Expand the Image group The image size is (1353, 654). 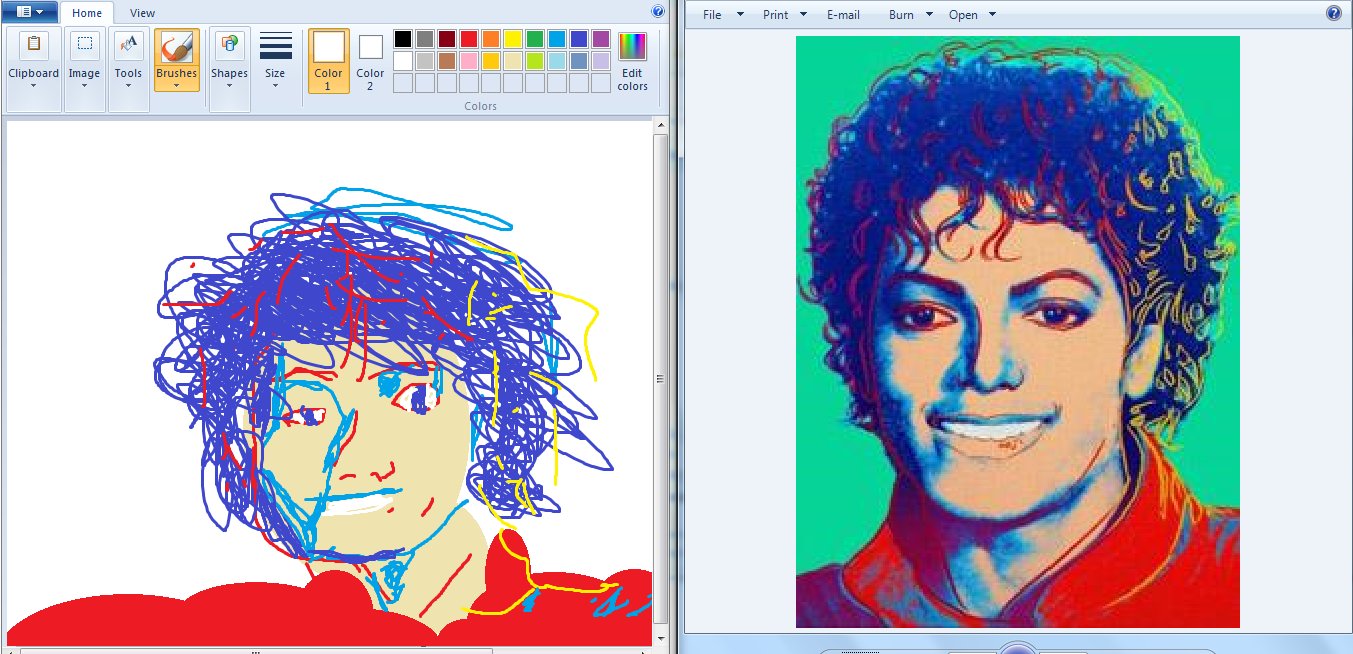pos(84,69)
